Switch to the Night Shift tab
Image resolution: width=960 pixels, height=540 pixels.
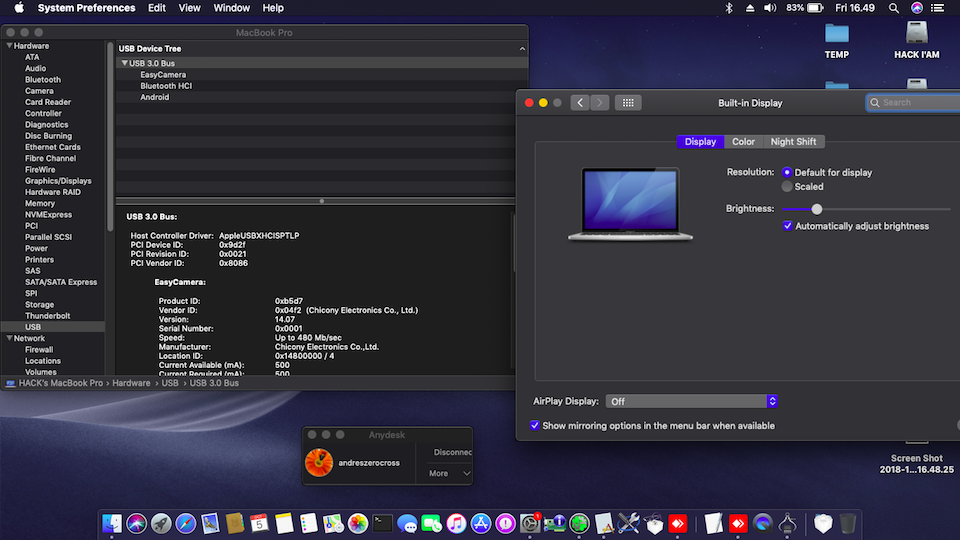point(793,142)
